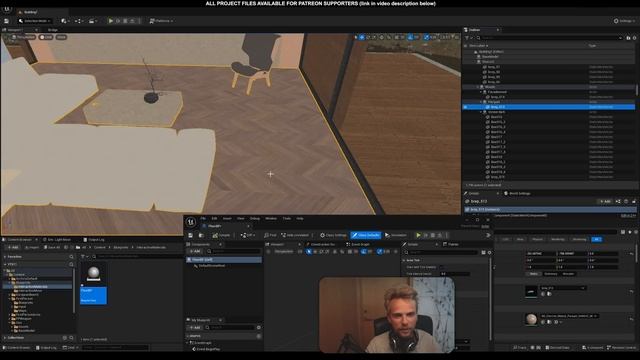This screenshot has height=360, width=640.
Task: Open Edit menu in Blueprint editor
Action: coord(214,219)
